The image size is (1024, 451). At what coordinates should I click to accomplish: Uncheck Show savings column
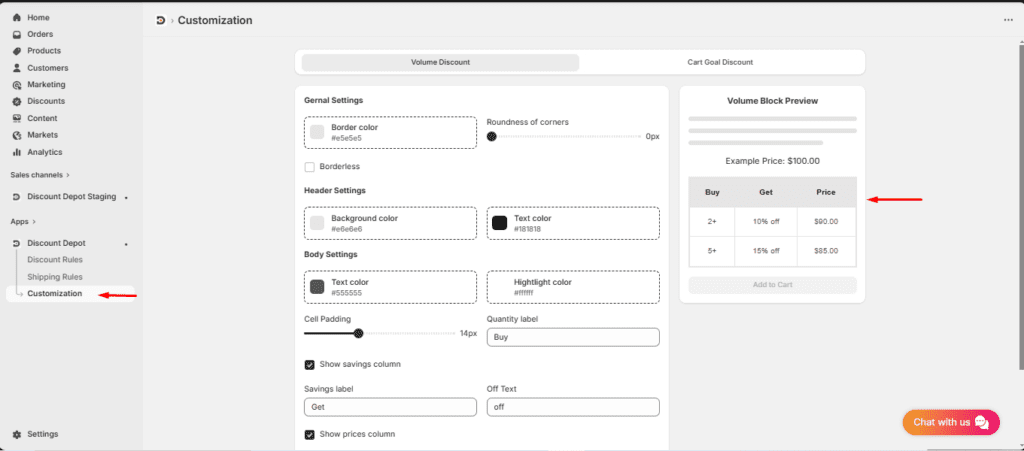pyautogui.click(x=310, y=364)
